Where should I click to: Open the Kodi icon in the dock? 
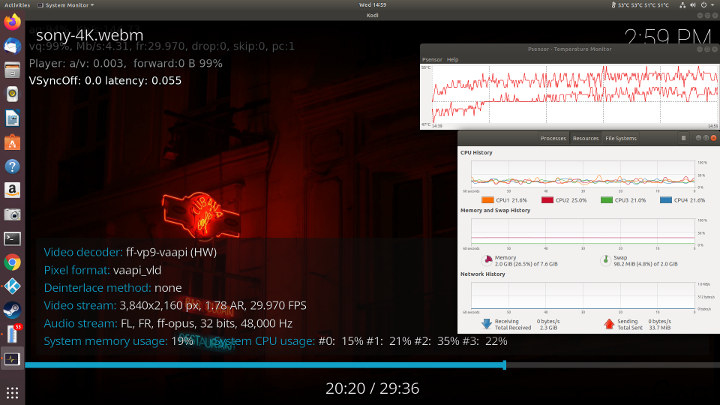12,287
